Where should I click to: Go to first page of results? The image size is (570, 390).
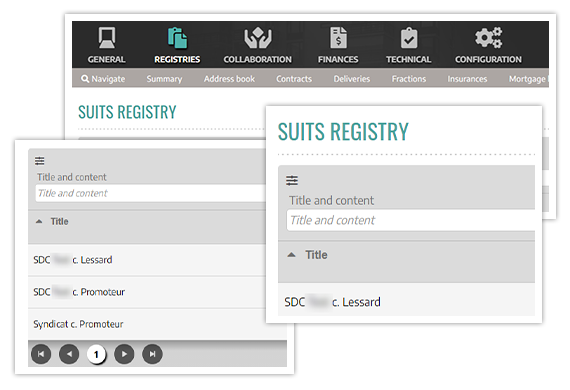click(41, 354)
